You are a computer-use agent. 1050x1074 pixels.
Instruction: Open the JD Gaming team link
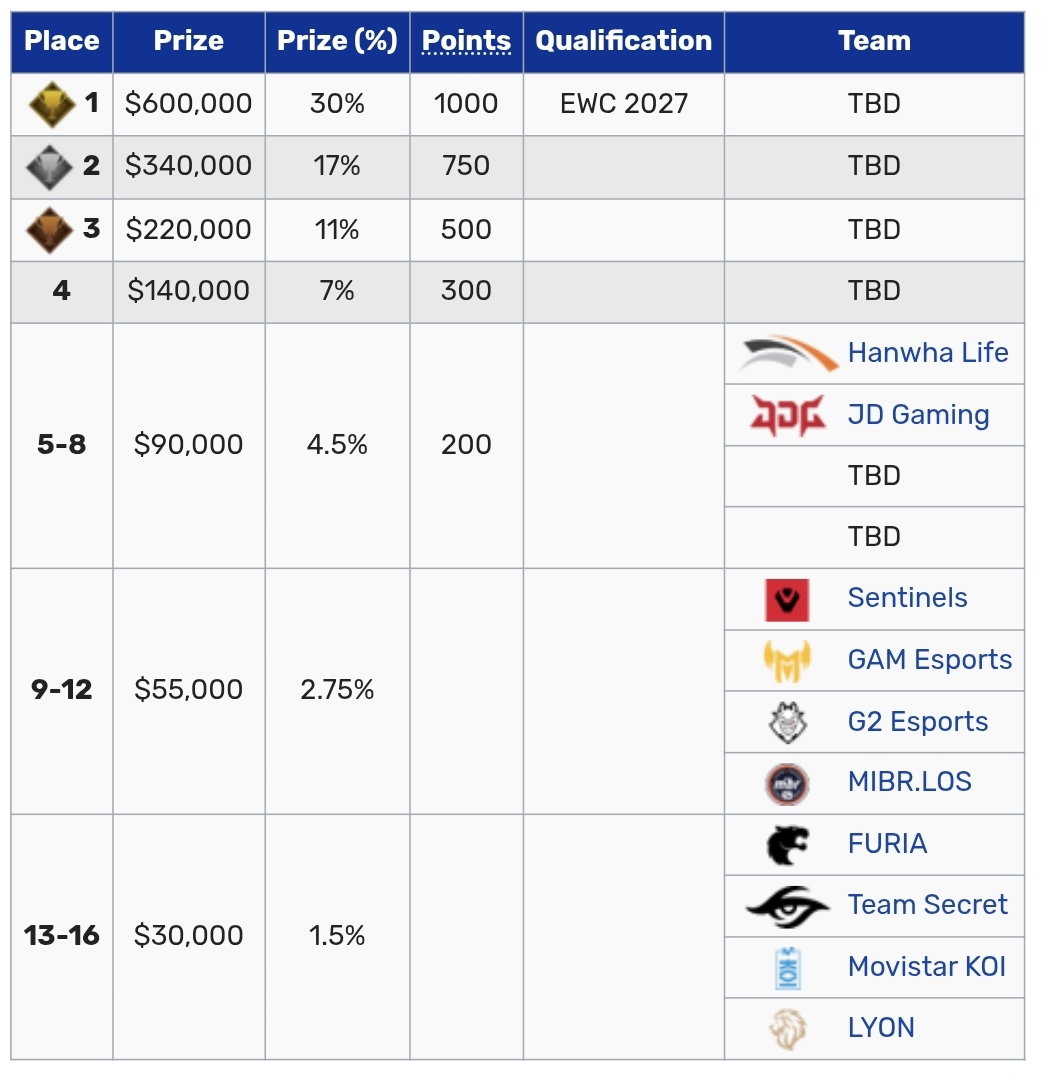pos(918,414)
